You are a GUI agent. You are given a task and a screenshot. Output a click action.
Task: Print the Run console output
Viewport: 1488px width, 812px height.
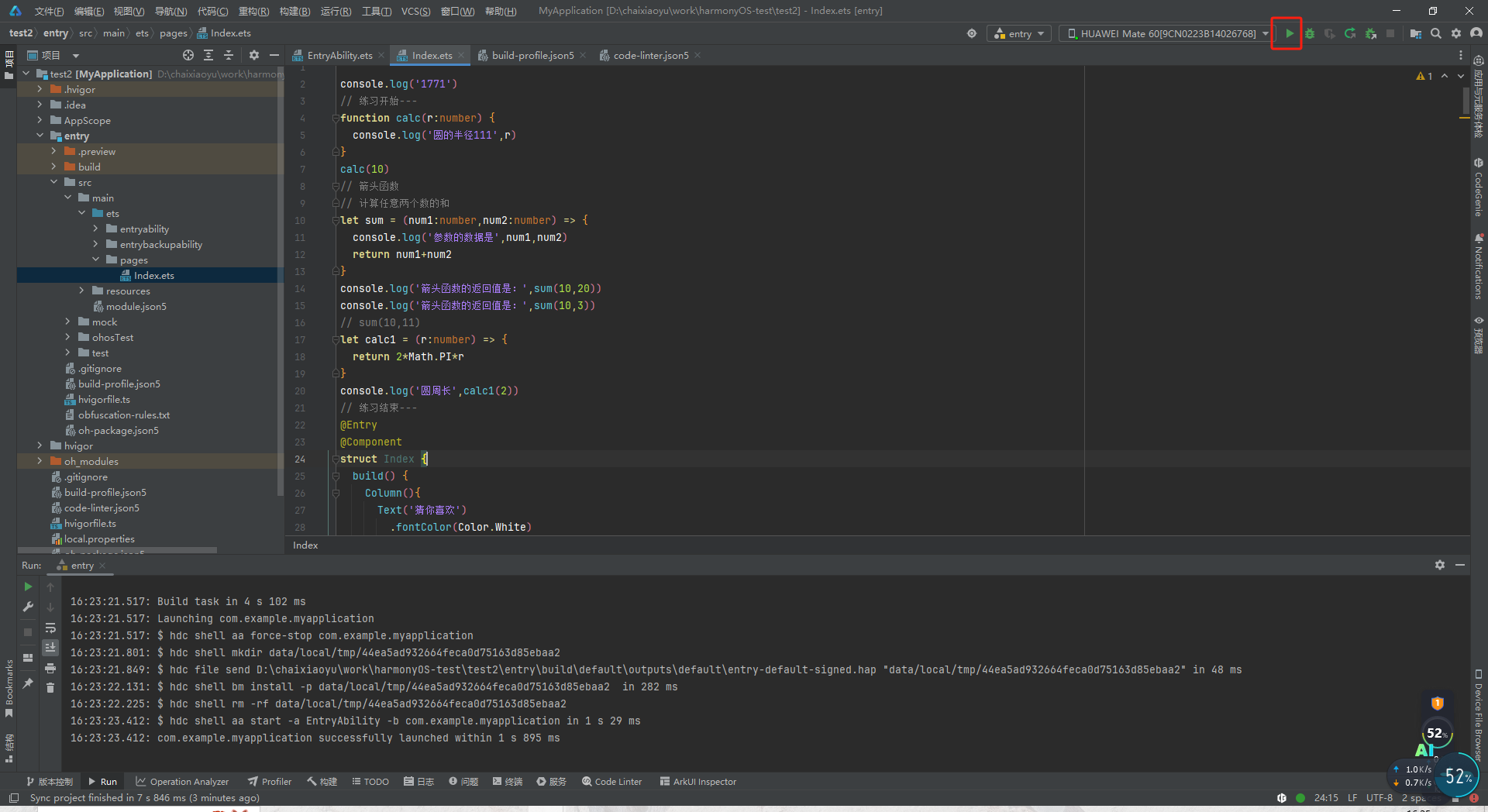50,668
